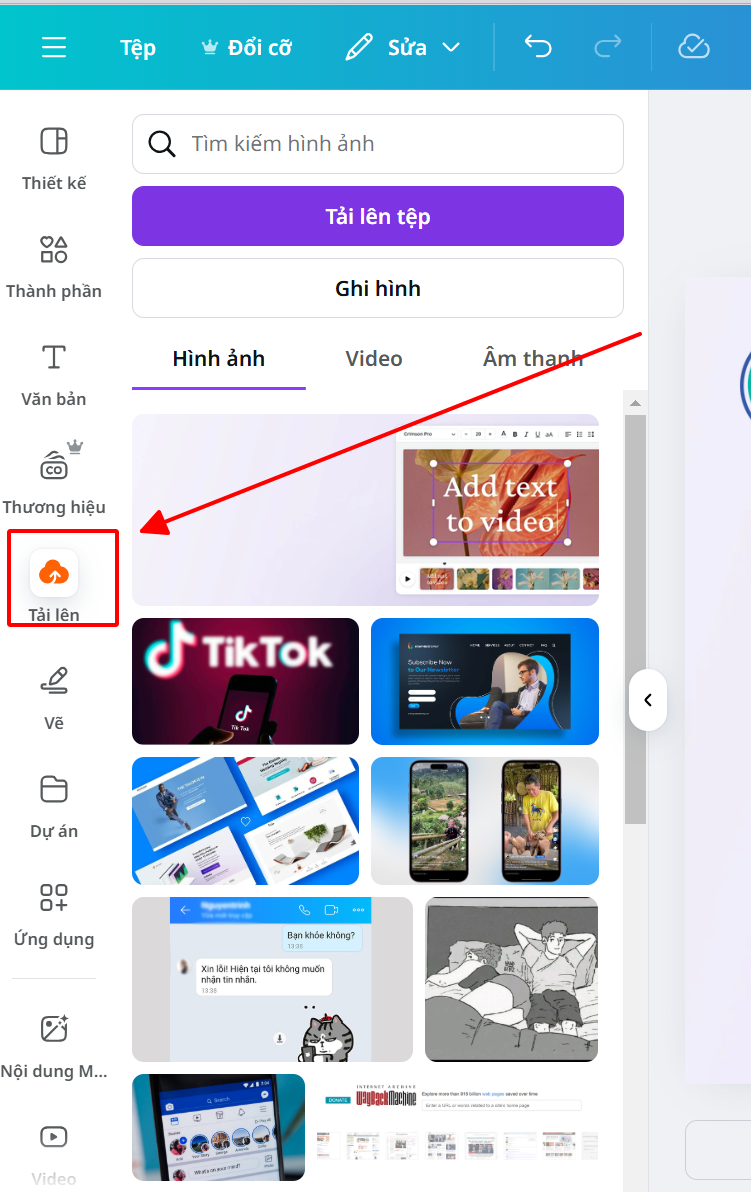Image resolution: width=751 pixels, height=1192 pixels.
Task: Open the hamburger main menu
Action: [53, 47]
